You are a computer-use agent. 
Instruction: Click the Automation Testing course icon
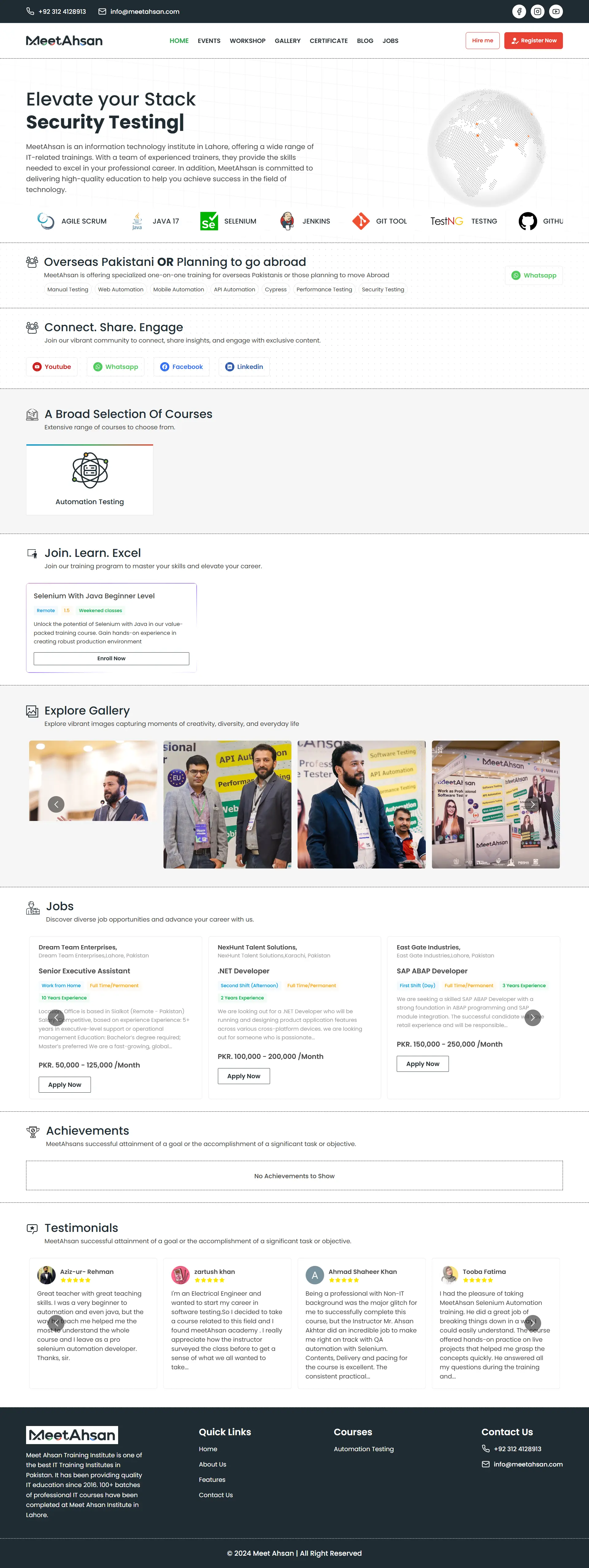click(x=90, y=470)
